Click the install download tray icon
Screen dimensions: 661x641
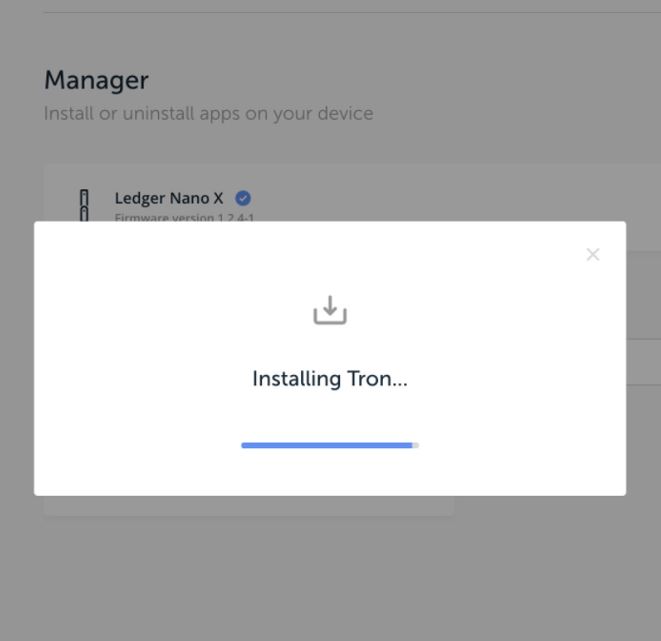coord(330,310)
